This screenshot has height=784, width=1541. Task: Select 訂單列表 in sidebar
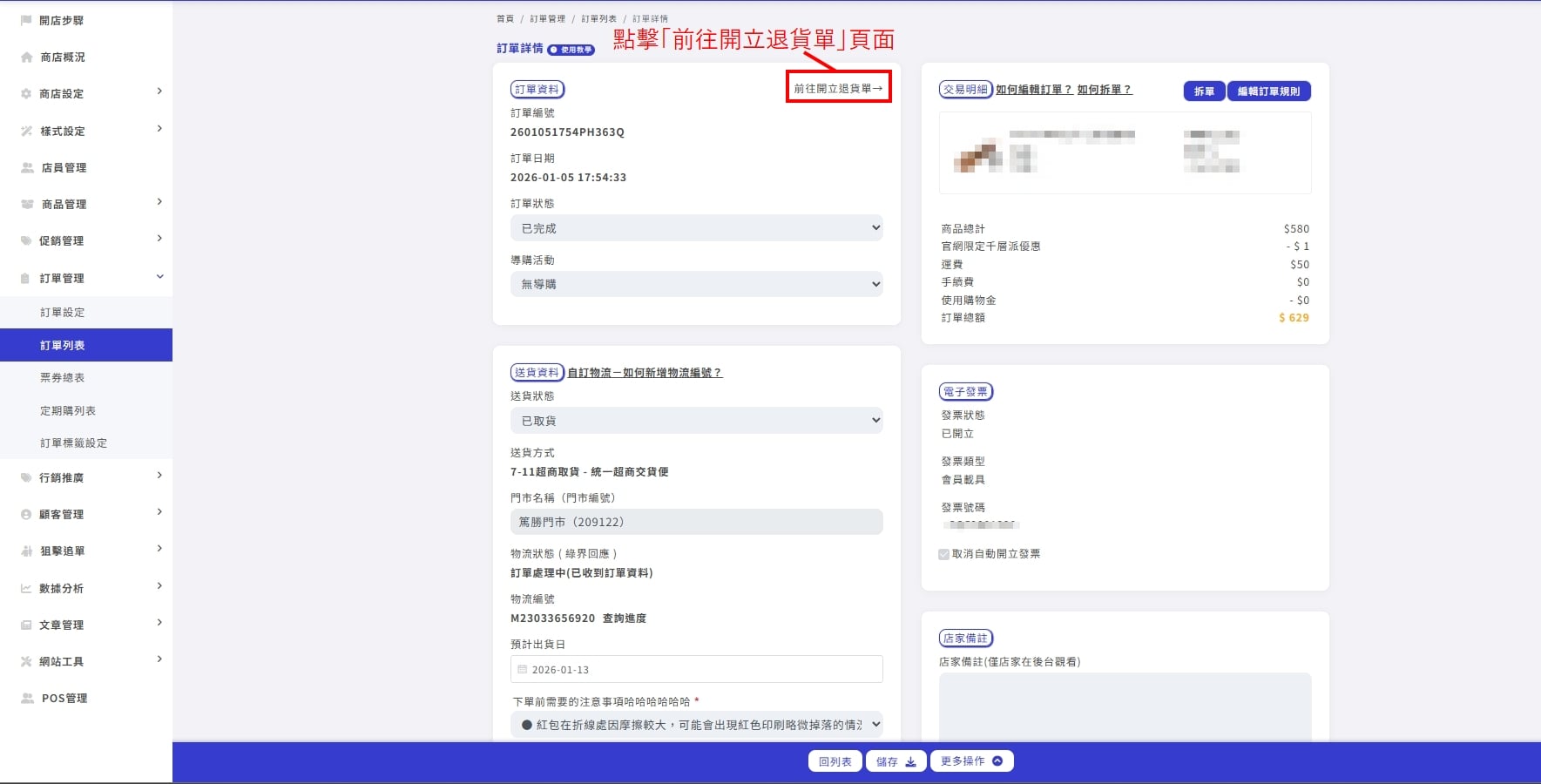[86, 345]
